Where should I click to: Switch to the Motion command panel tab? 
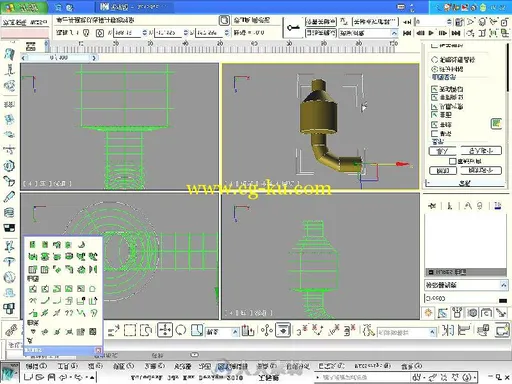[x=472, y=313]
